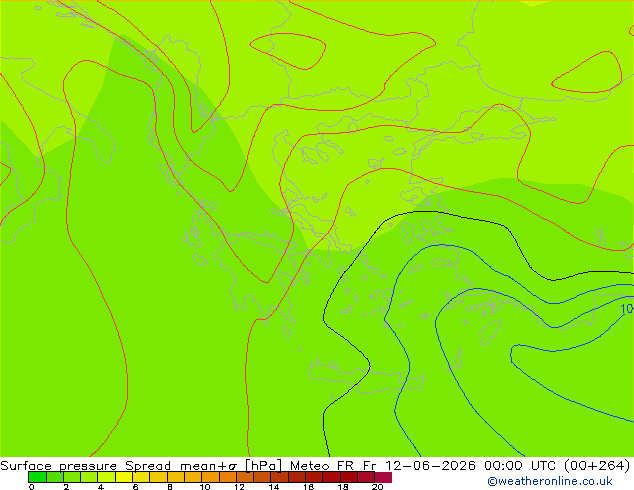
Task: Click the 0–1 hPa bright green legend swatch
Action: [37, 477]
